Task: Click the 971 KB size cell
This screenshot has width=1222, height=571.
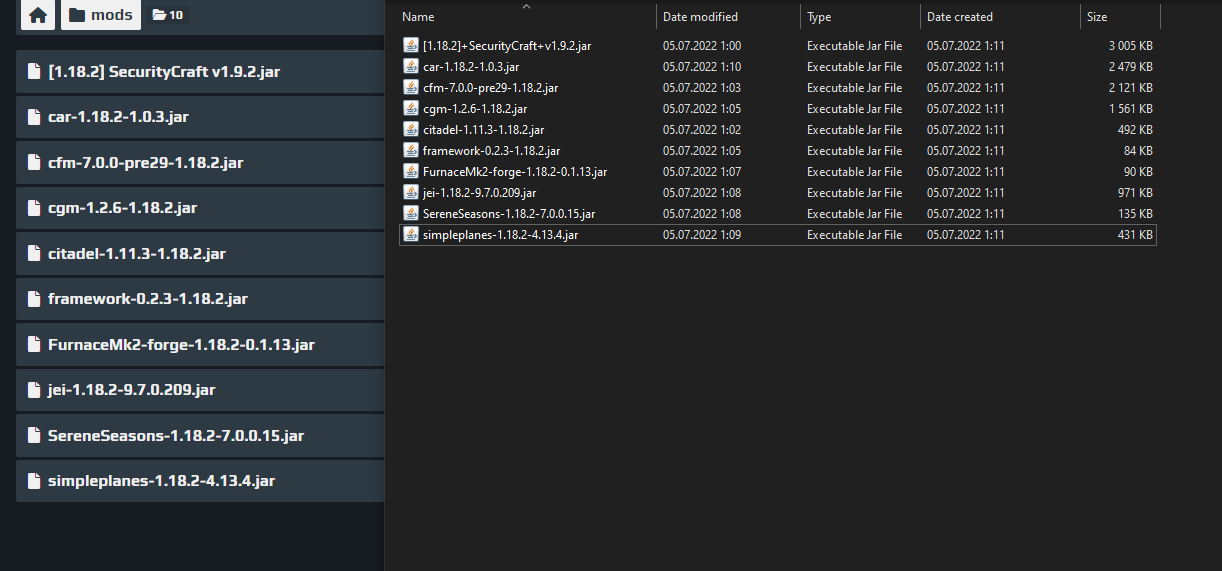Action: (1135, 193)
